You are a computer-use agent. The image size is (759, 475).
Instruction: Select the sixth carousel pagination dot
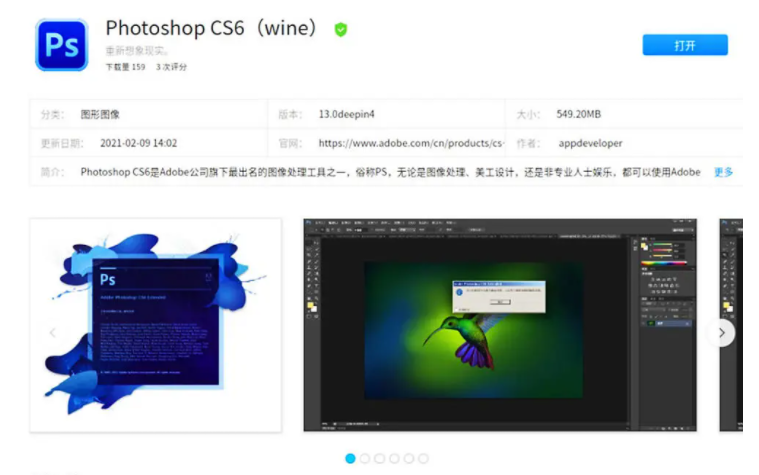pos(424,458)
